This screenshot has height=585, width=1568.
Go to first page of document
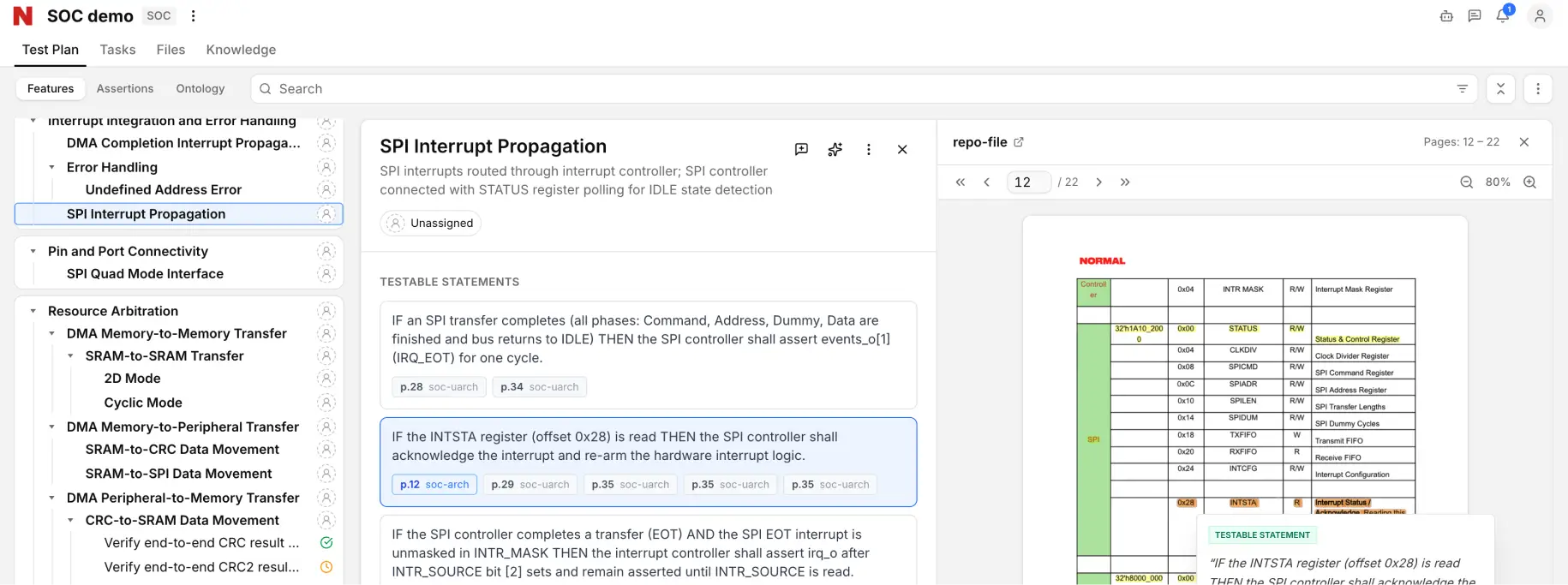(961, 182)
